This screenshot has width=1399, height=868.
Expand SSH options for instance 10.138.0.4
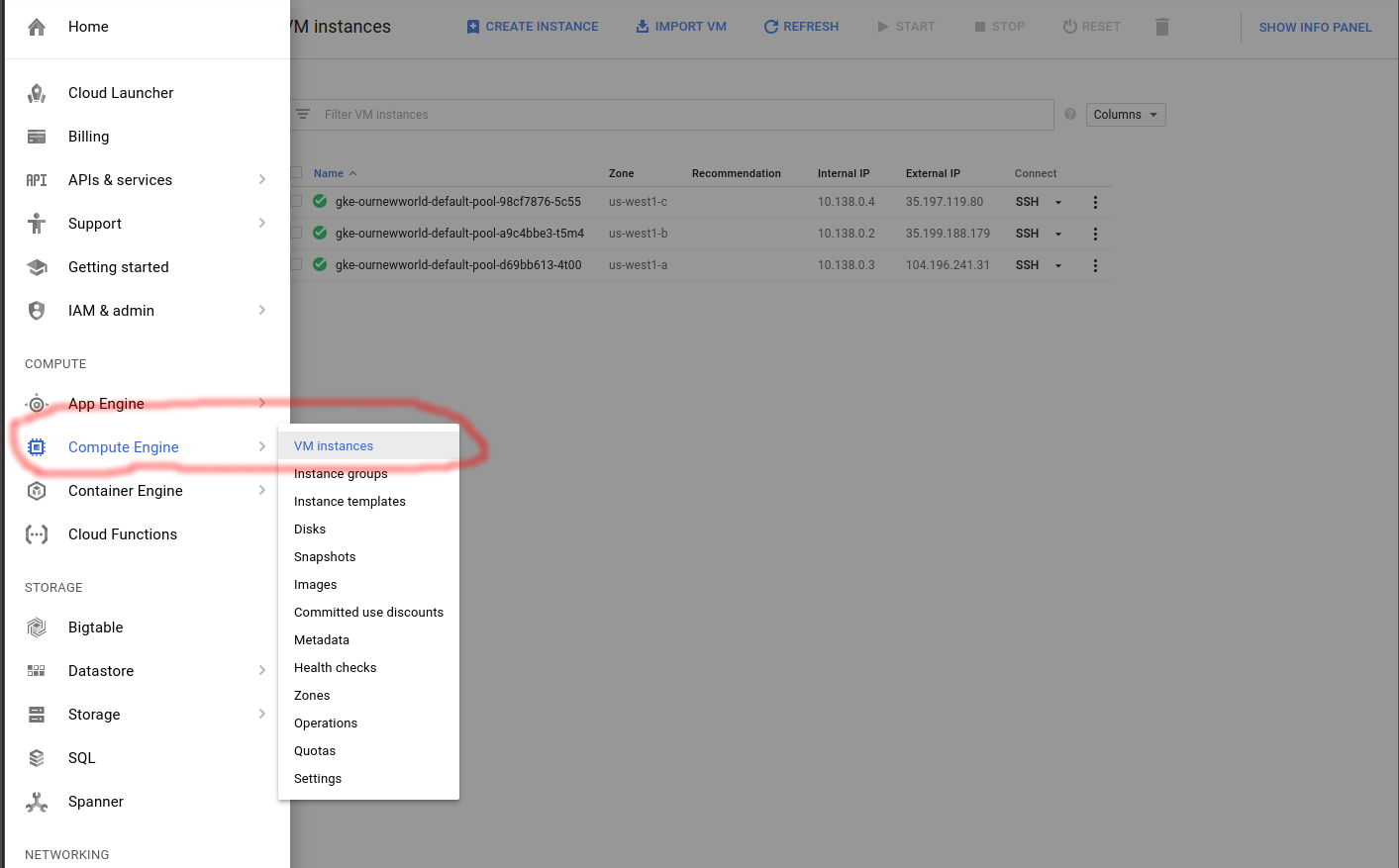click(1058, 202)
